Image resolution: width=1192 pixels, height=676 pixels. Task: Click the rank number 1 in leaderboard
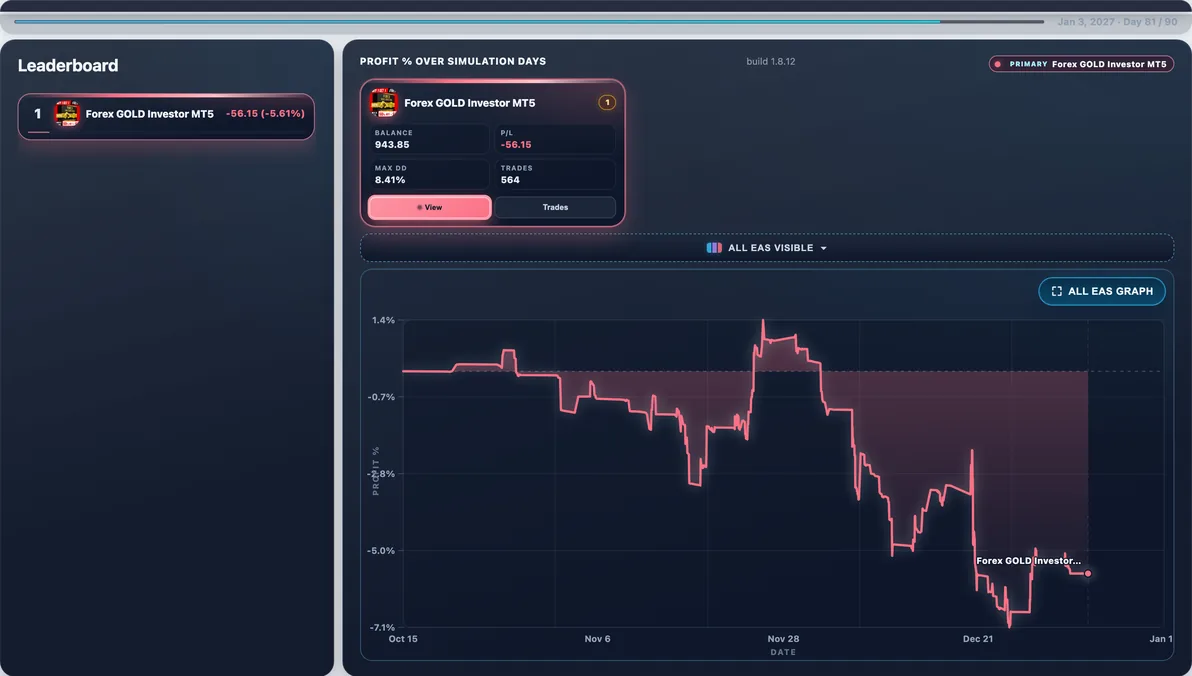coord(37,113)
